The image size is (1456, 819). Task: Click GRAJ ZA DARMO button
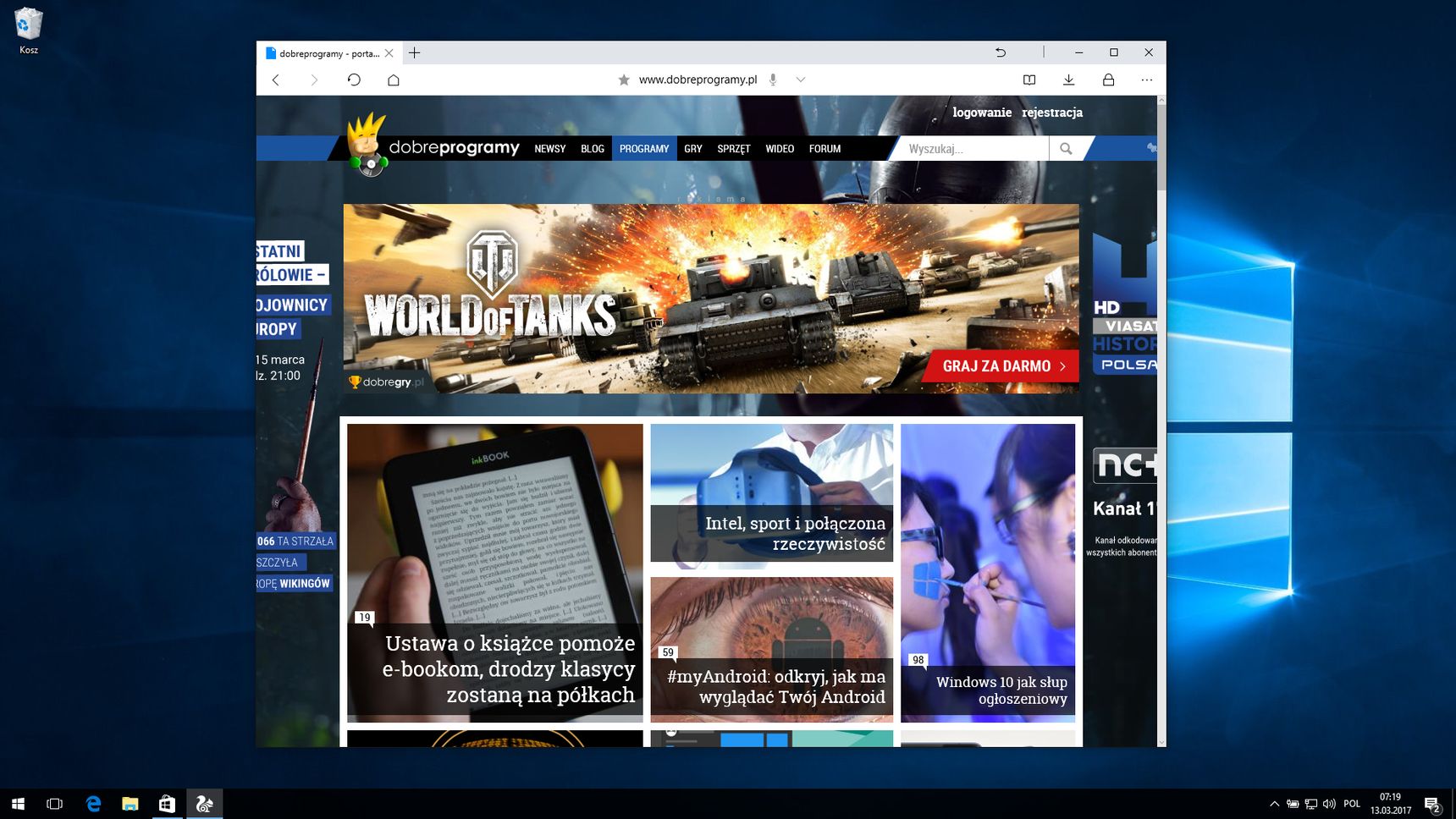point(1002,366)
